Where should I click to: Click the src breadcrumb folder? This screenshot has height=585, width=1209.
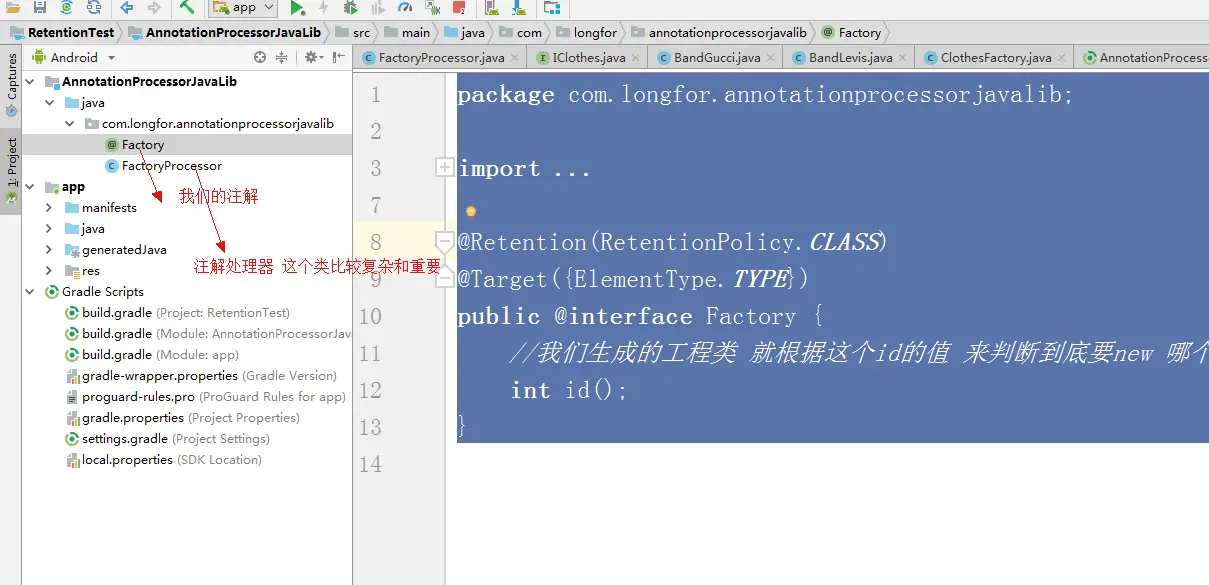352,32
